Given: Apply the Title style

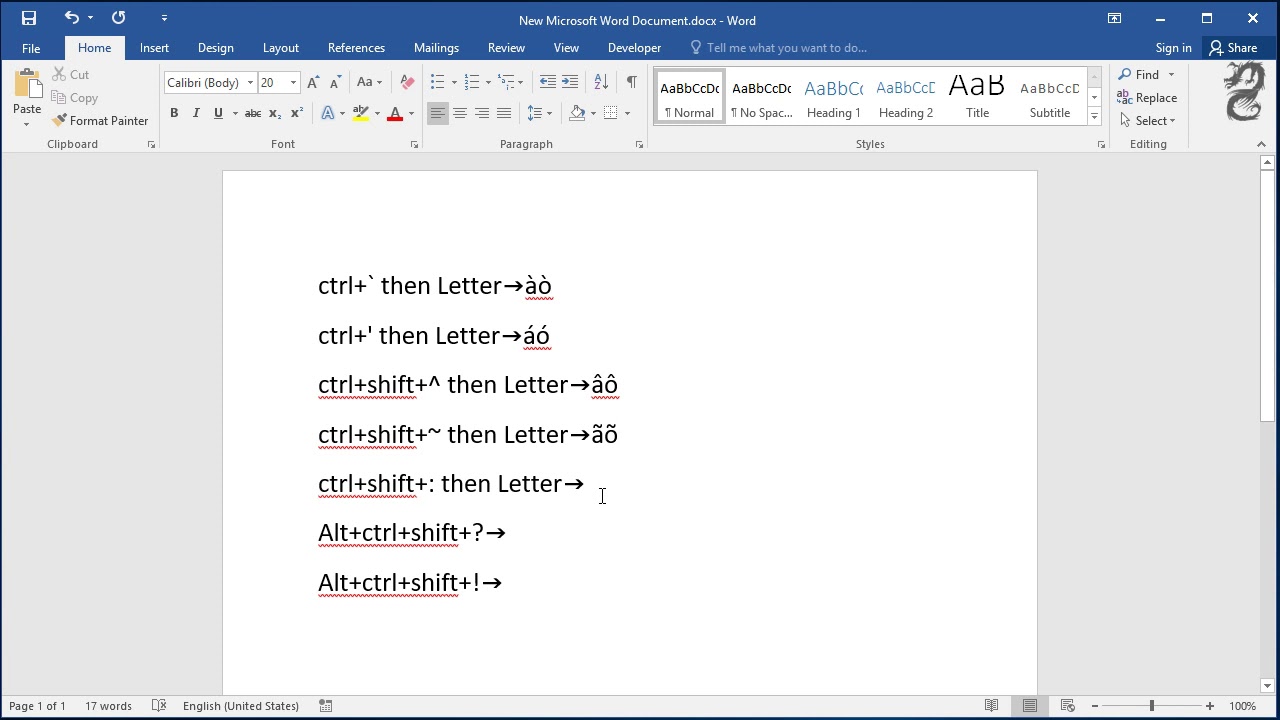Looking at the screenshot, I should [977, 97].
